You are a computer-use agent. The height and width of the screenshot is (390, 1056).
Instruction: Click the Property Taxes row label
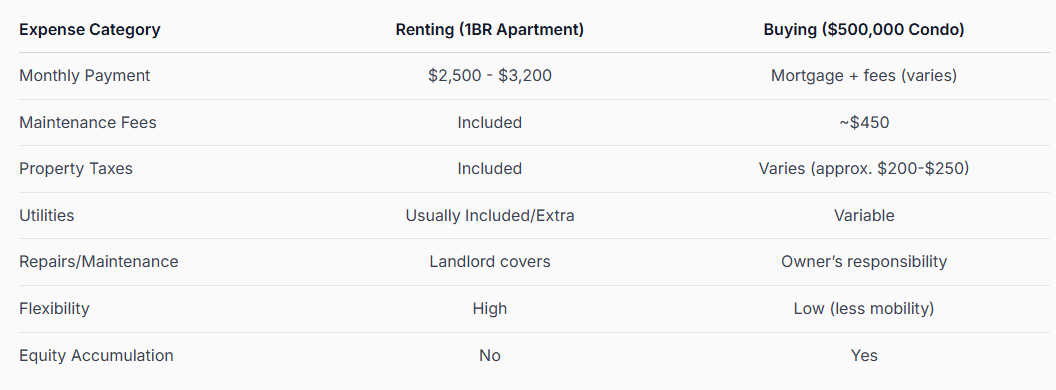(x=76, y=168)
